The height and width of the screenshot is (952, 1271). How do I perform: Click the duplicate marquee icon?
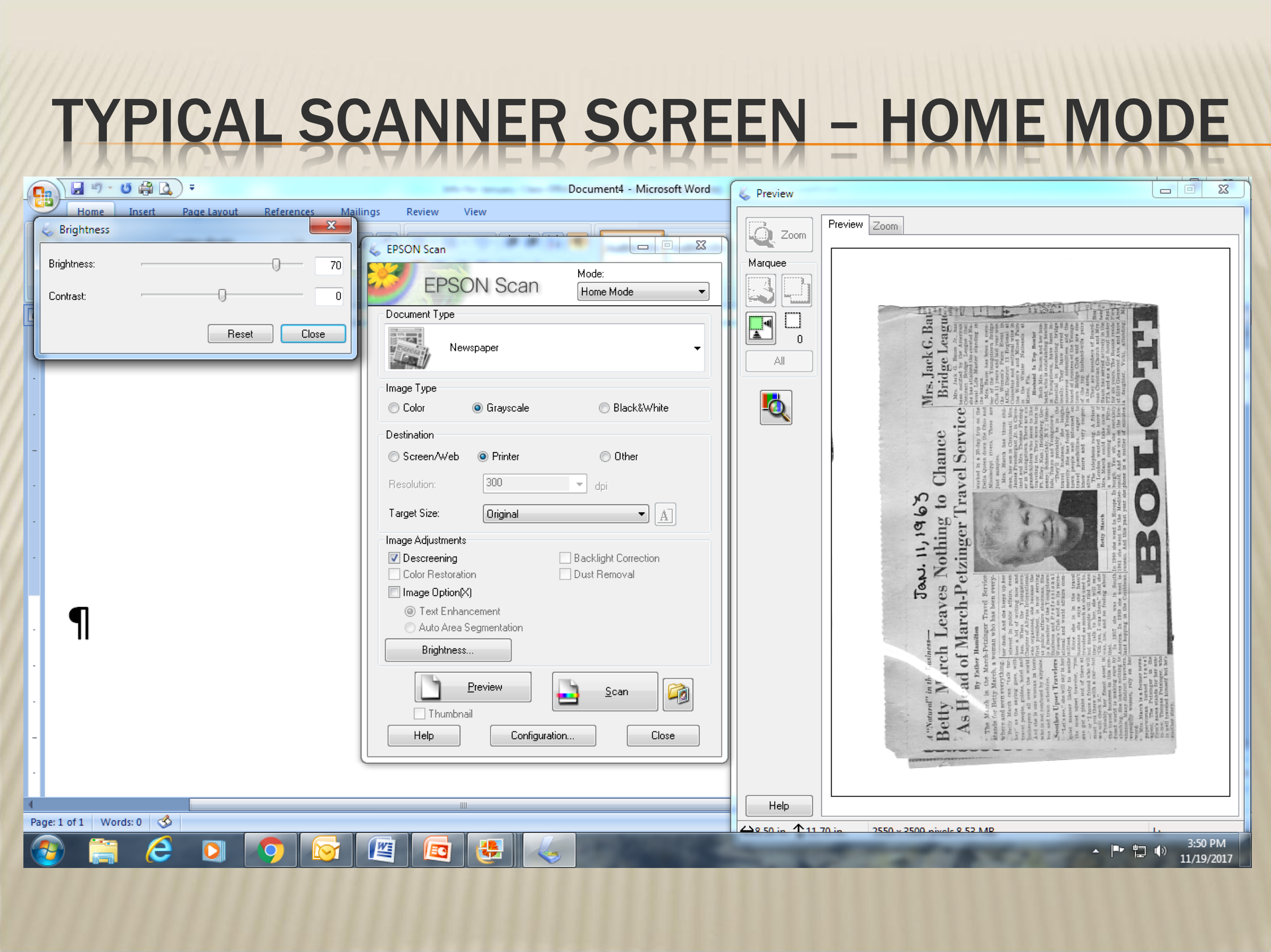point(797,290)
